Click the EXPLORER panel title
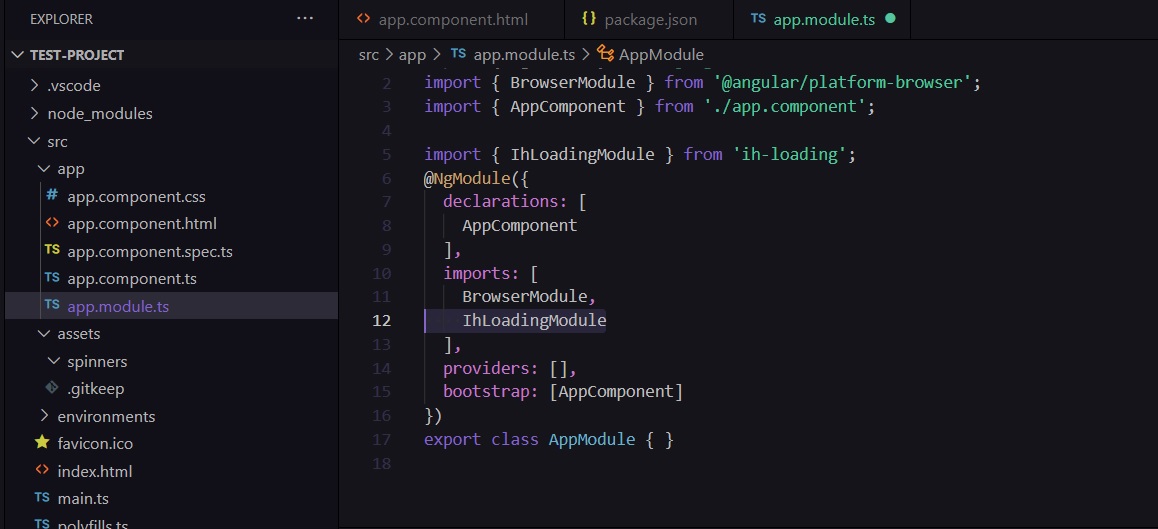The width and height of the screenshot is (1158, 529). click(61, 19)
